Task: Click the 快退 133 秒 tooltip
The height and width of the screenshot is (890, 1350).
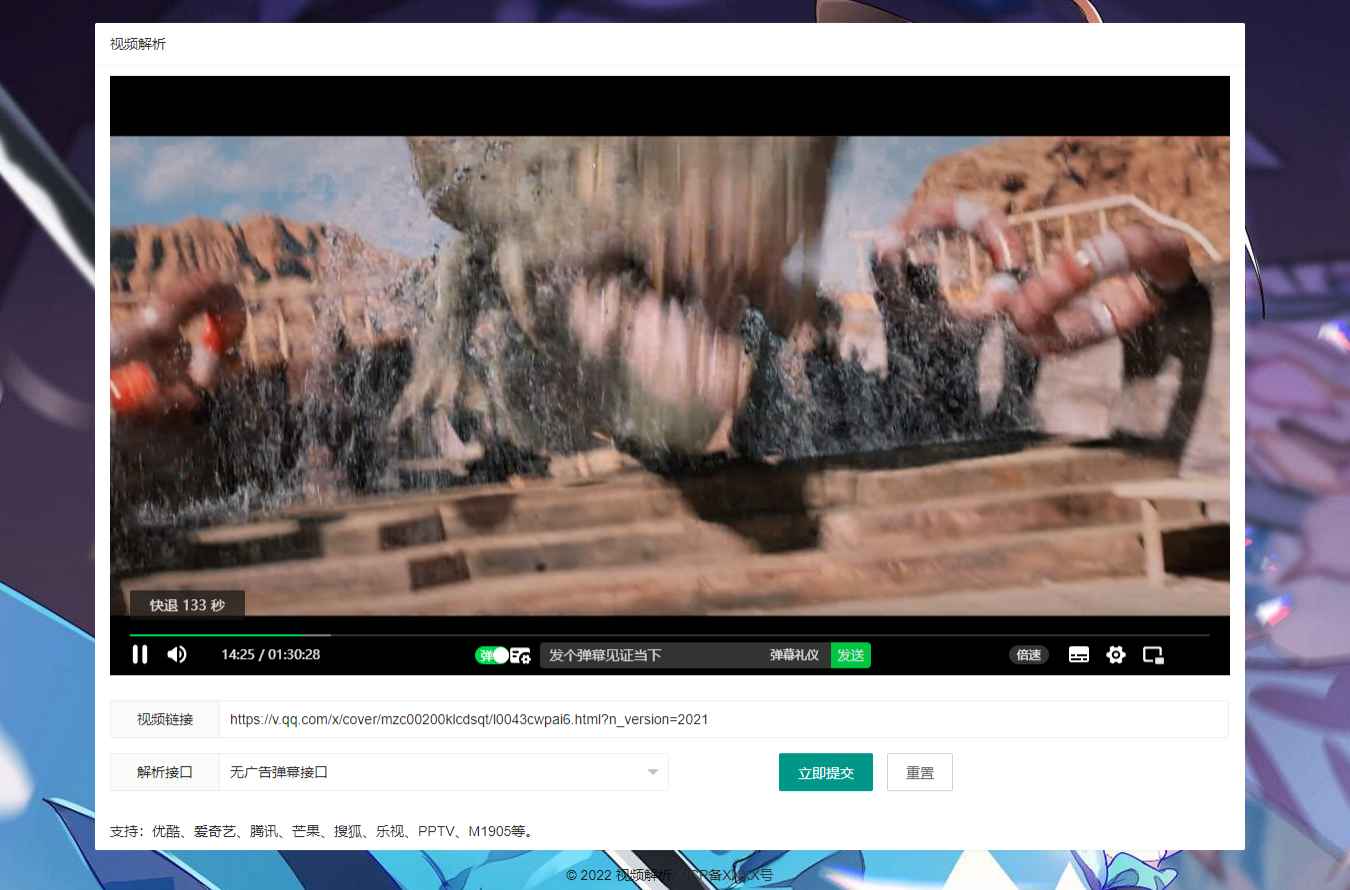Action: (x=188, y=605)
